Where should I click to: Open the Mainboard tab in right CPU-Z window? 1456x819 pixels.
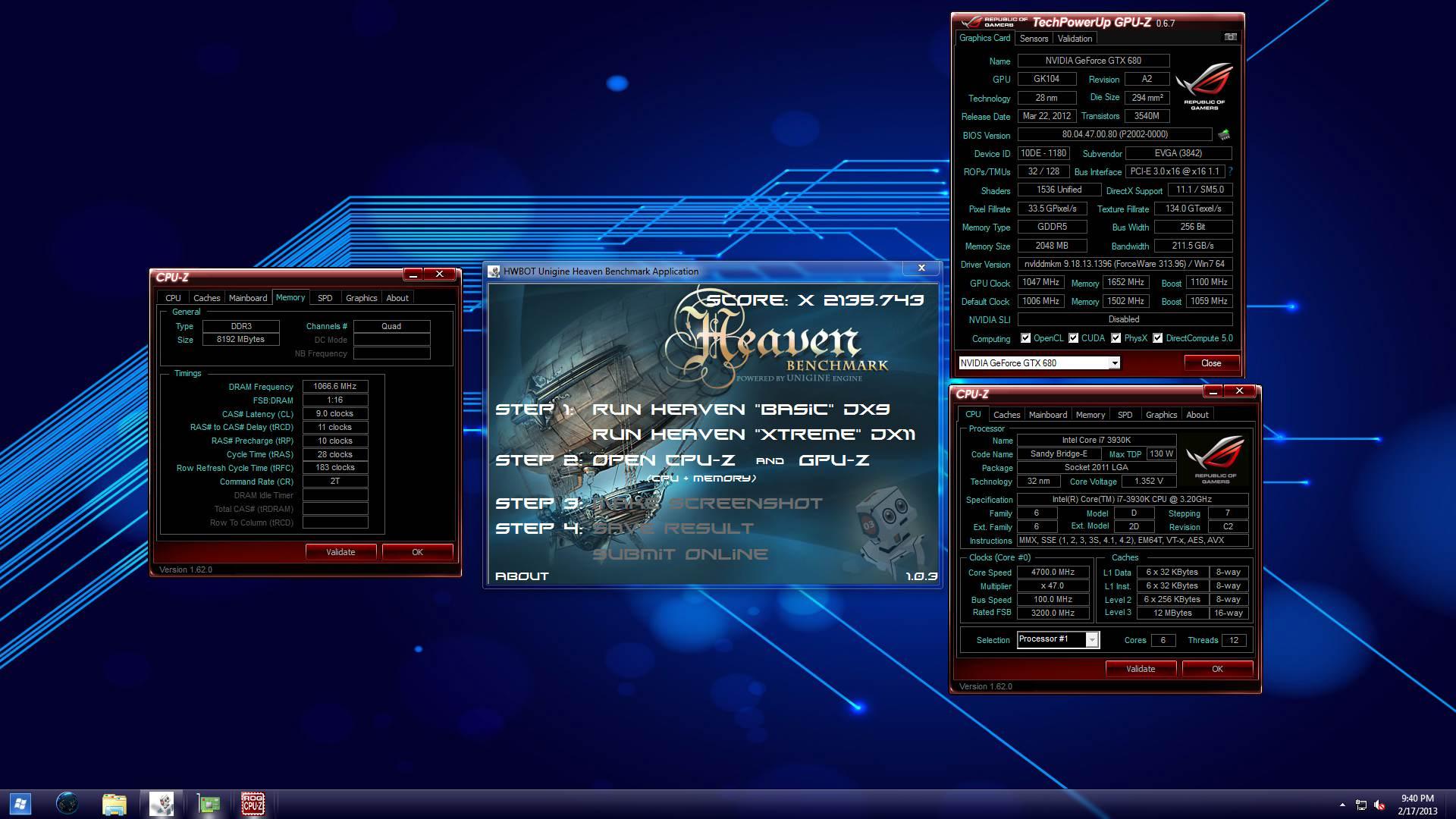[1047, 415]
